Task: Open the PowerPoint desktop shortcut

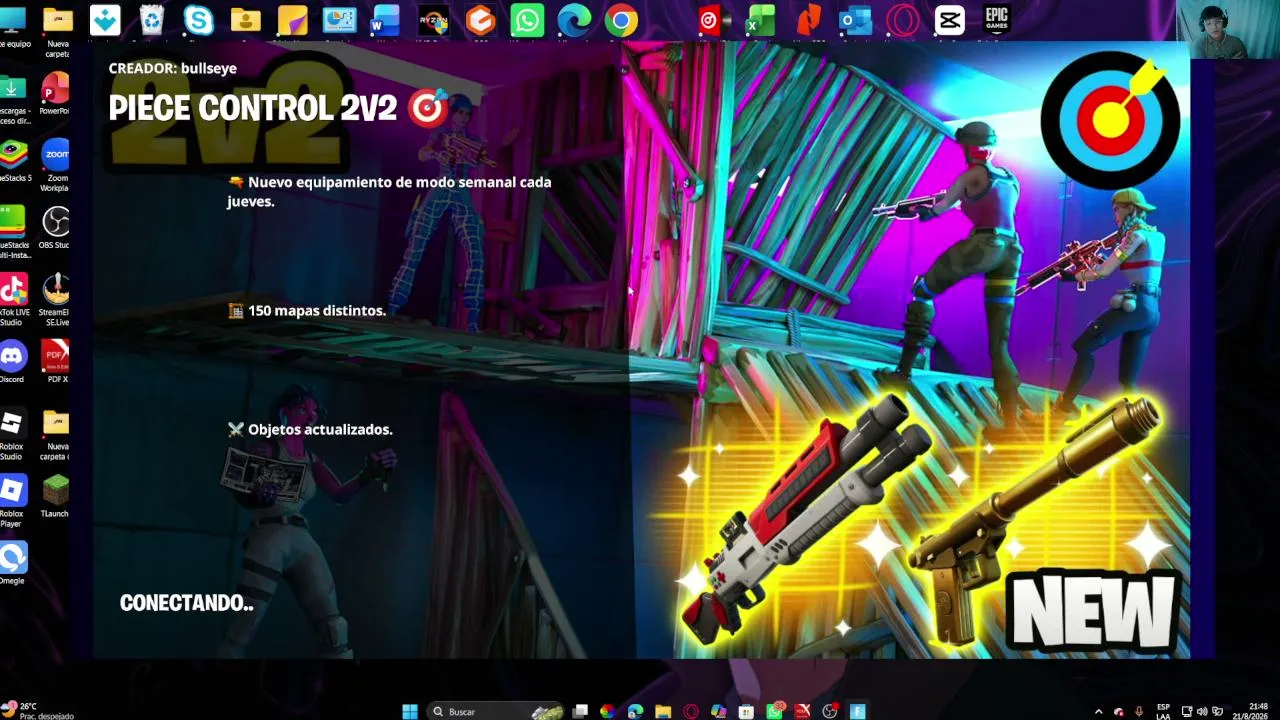Action: point(55,94)
